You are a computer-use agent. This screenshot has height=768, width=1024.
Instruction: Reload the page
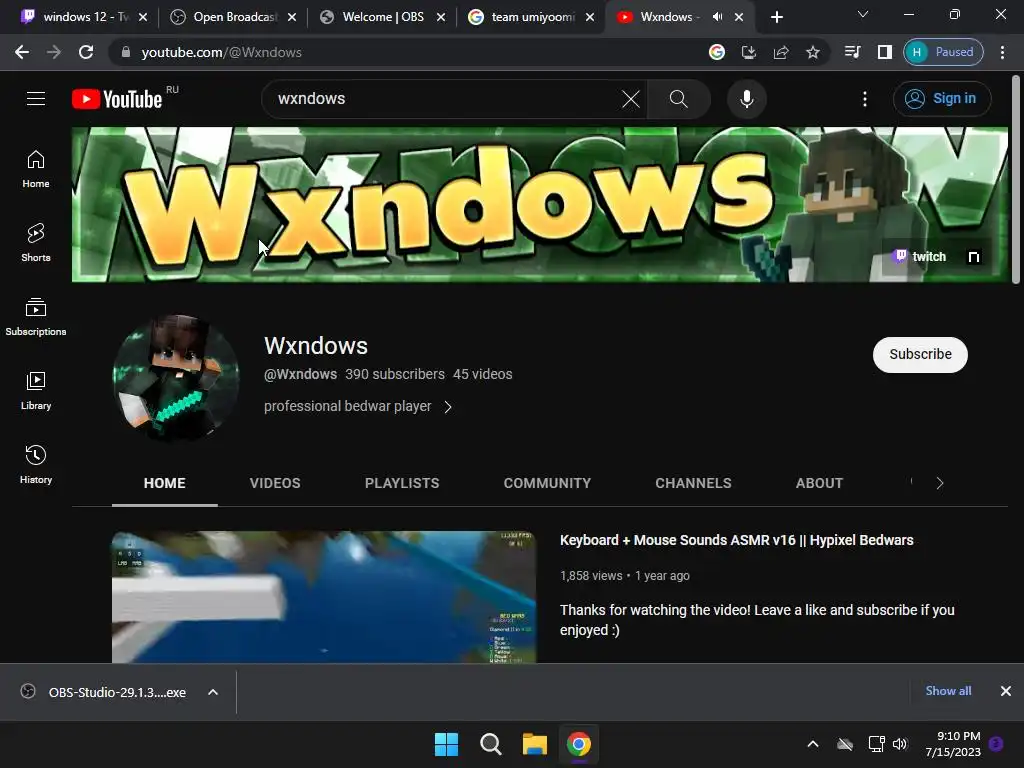[86, 52]
